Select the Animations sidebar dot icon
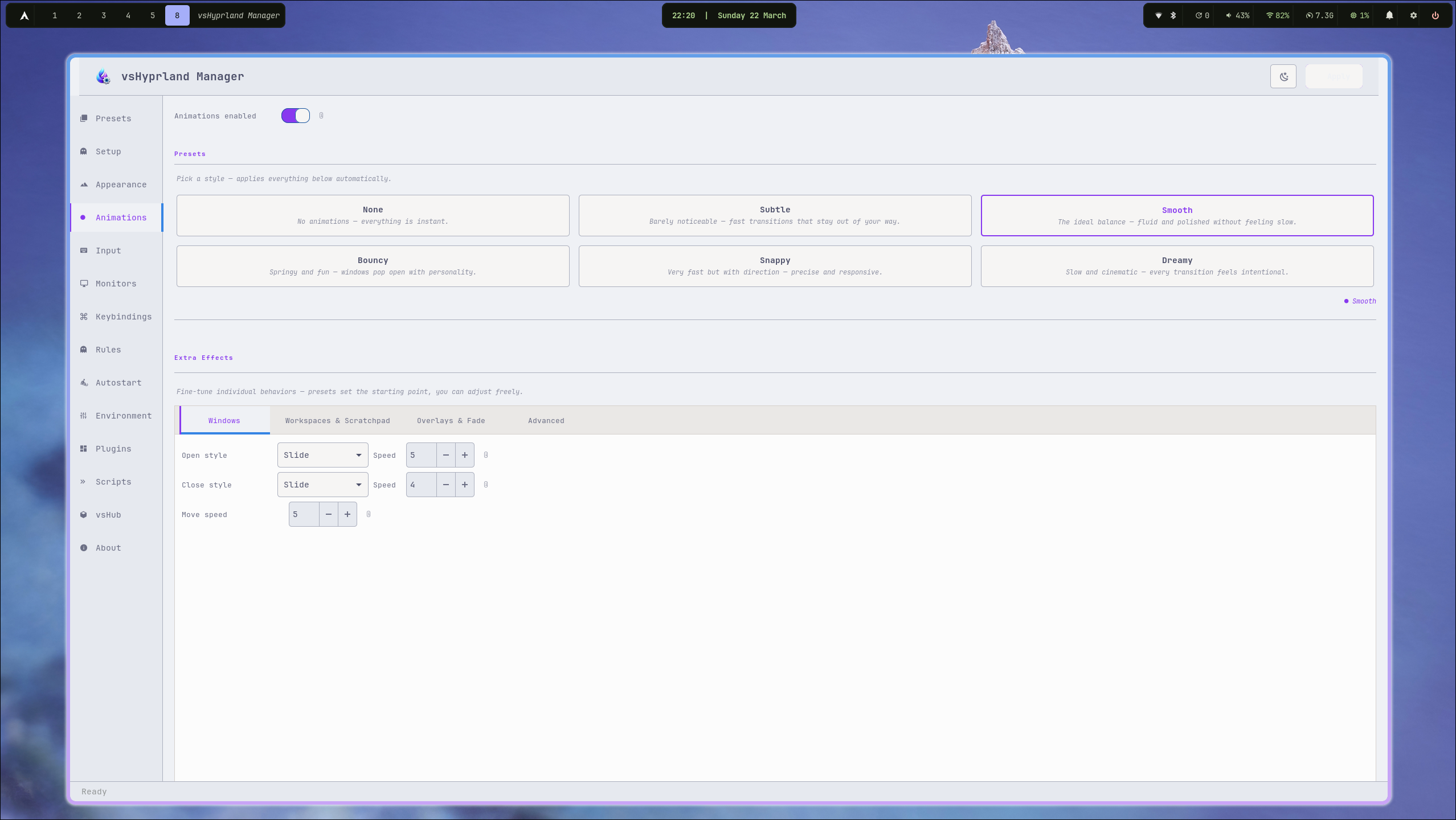 83,218
